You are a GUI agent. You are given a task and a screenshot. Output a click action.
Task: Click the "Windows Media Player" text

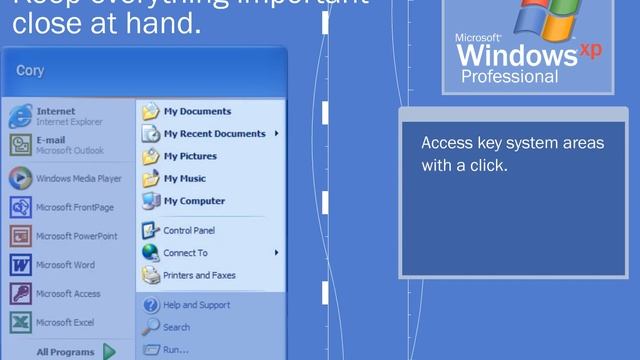pos(79,178)
